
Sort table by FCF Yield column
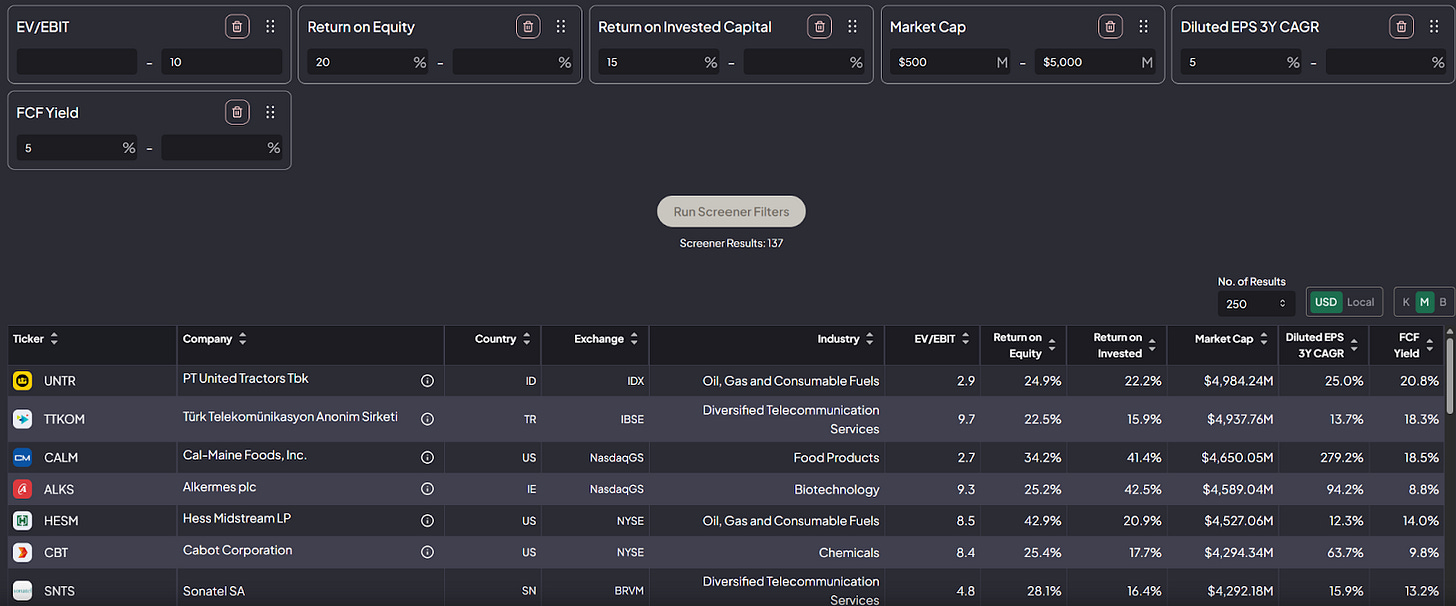pyautogui.click(x=1432, y=345)
